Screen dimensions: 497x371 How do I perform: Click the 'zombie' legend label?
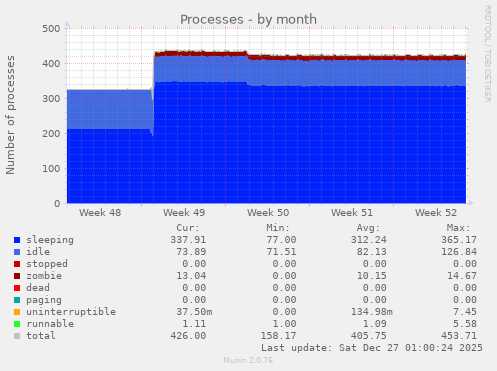pos(44,276)
